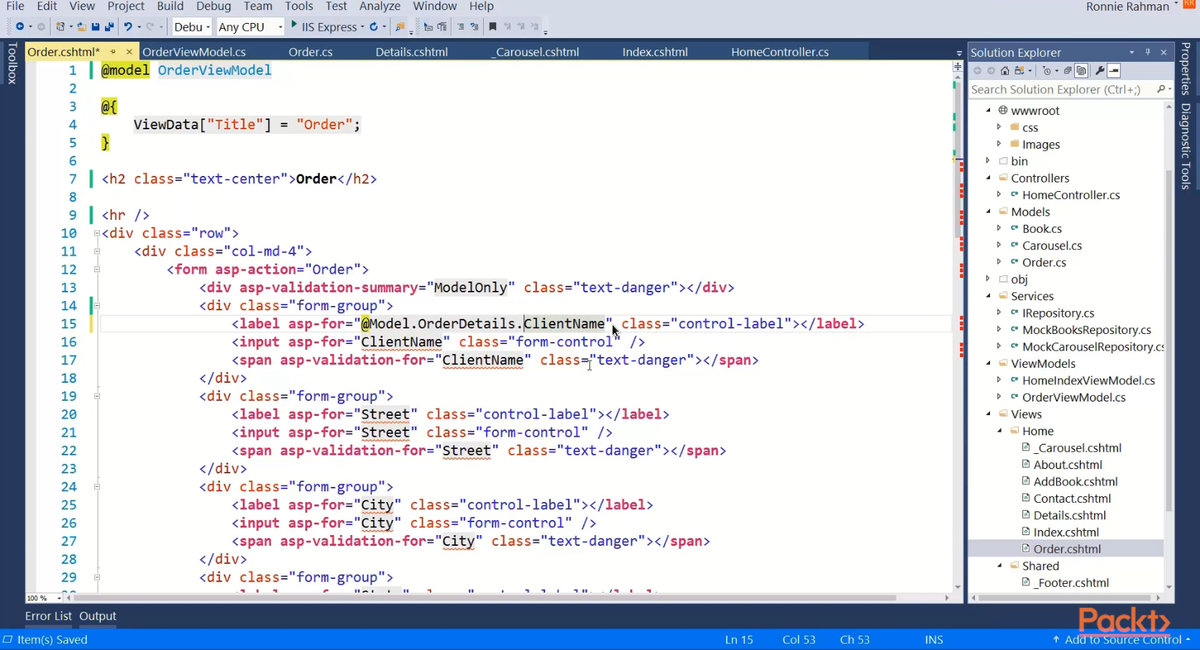
Task: Click the search magnifier in Solution Explorer
Action: click(x=1160, y=89)
